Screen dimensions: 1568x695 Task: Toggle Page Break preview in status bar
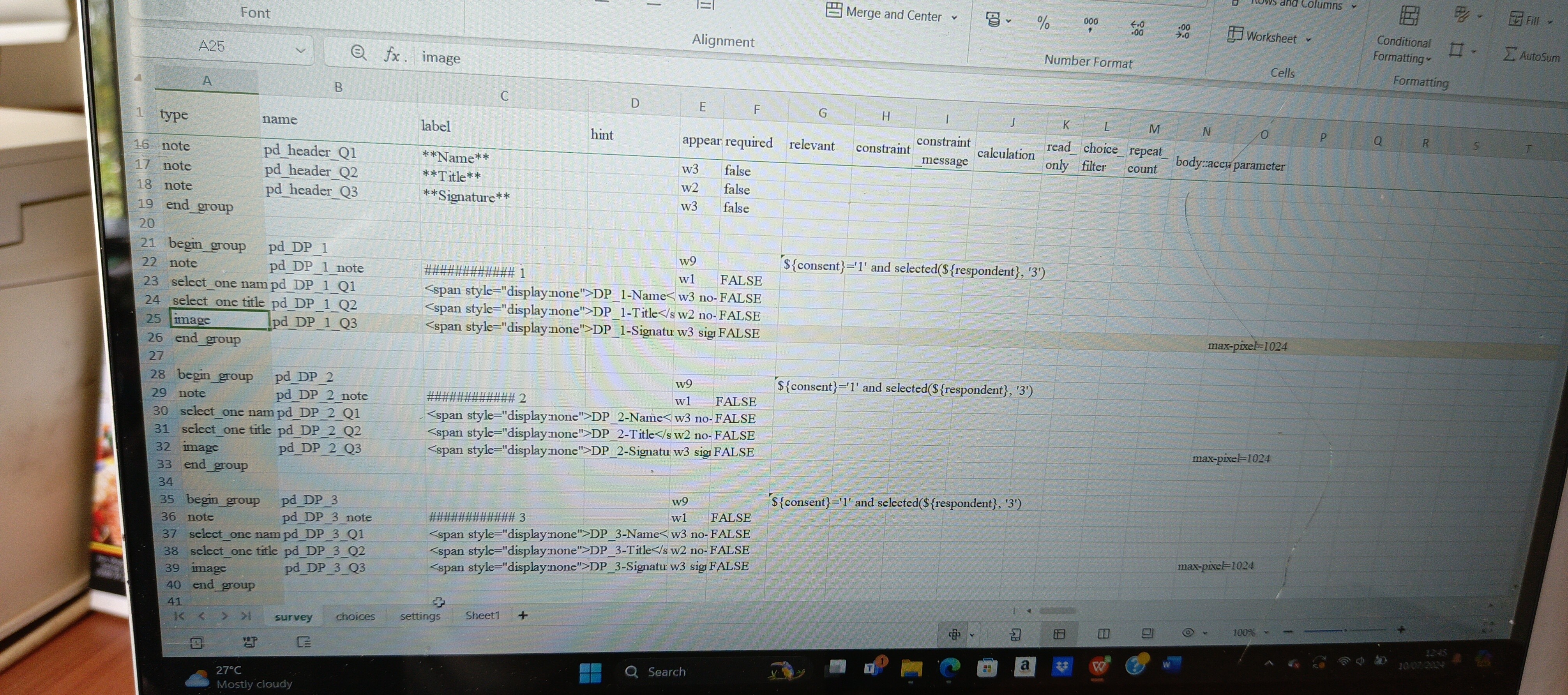(1147, 634)
